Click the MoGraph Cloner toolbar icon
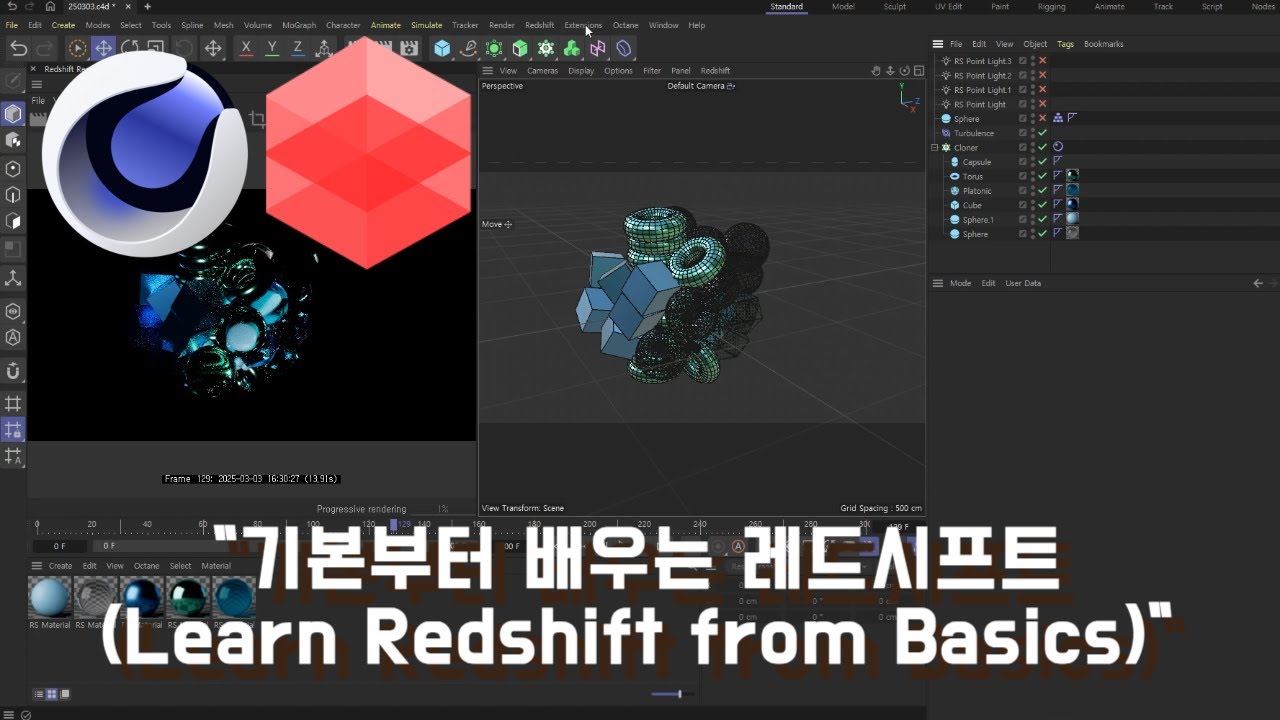 point(546,48)
